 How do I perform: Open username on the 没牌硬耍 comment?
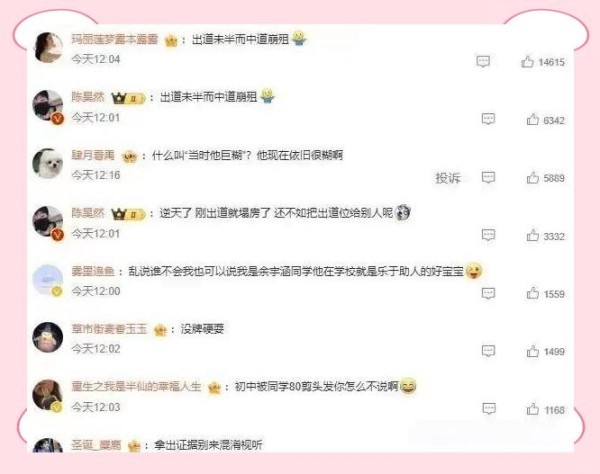(x=109, y=329)
